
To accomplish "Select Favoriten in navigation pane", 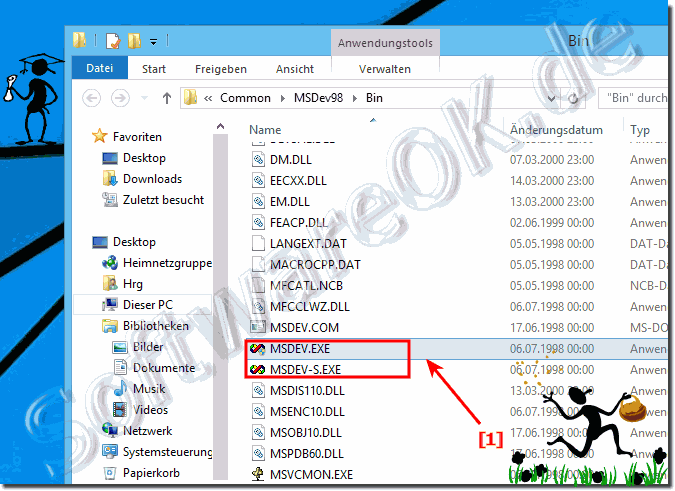I will click(128, 136).
